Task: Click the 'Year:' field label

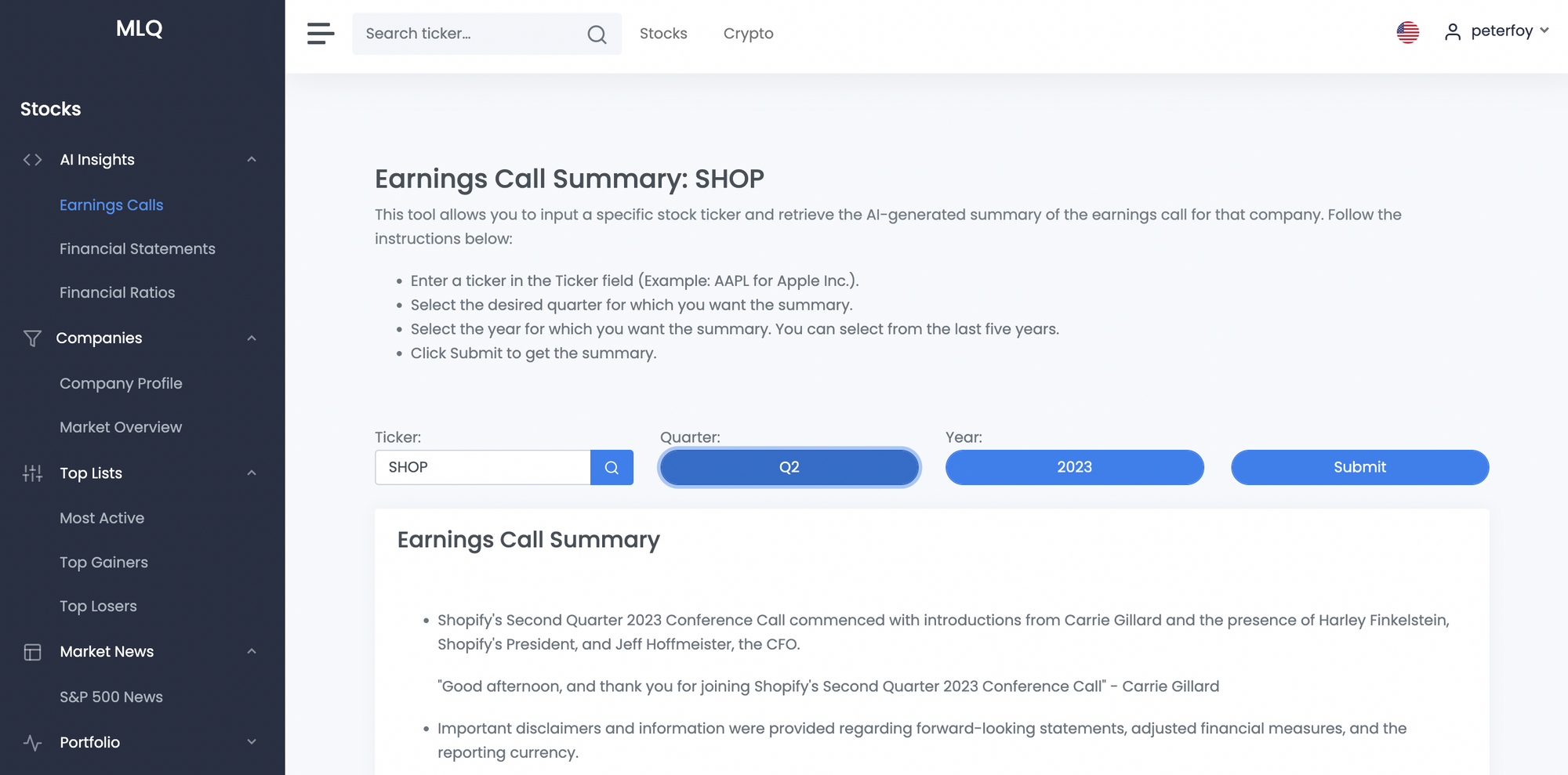Action: pos(964,437)
